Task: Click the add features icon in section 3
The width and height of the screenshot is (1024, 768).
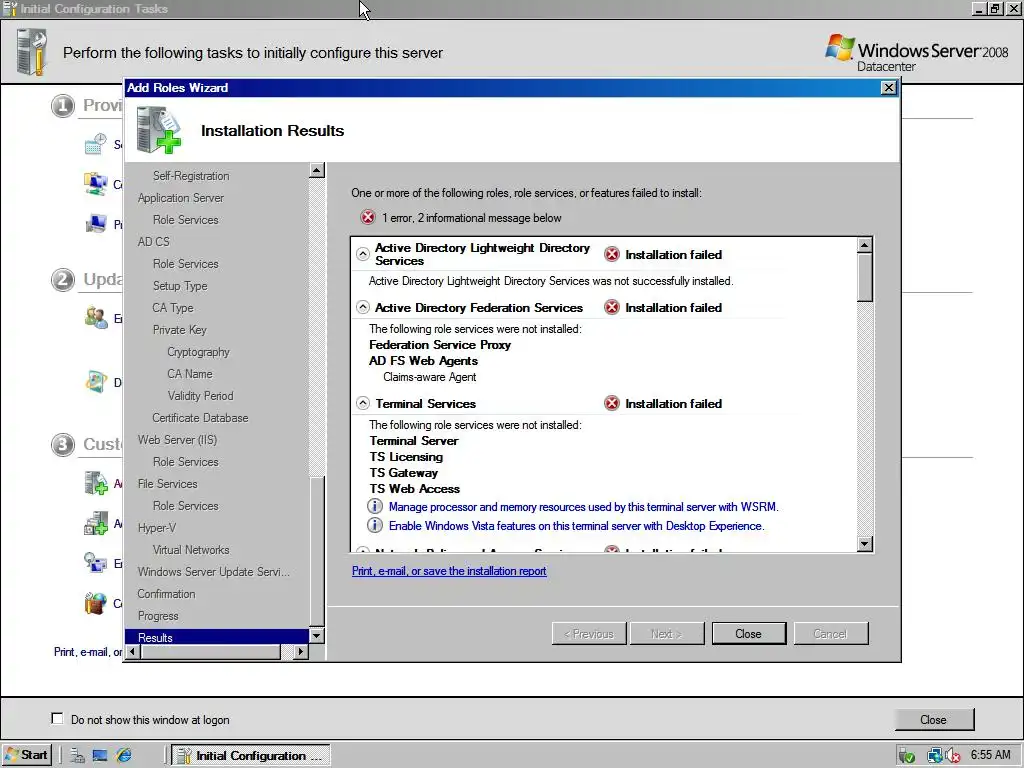Action: click(96, 523)
